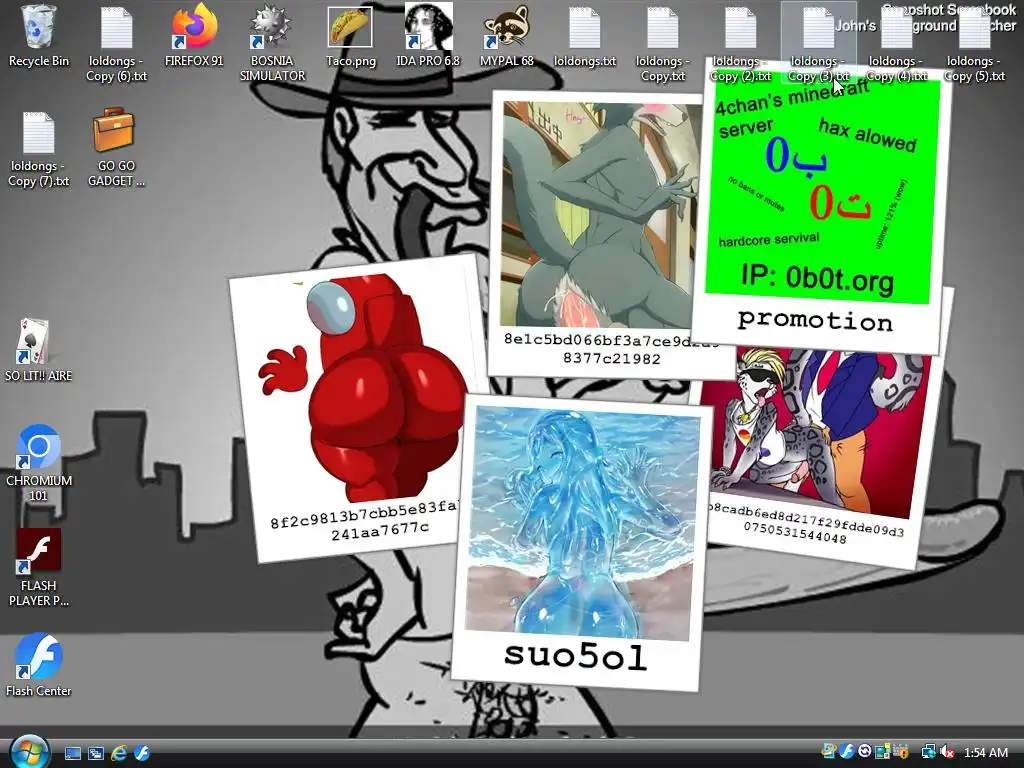Open the Windows Start orb

point(29,752)
